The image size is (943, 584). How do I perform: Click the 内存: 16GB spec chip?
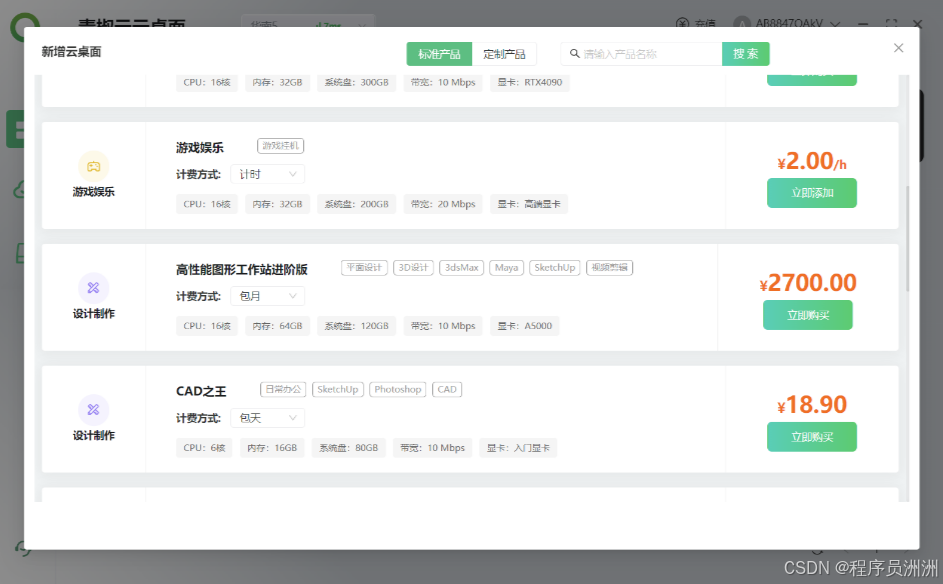pyautogui.click(x=272, y=448)
